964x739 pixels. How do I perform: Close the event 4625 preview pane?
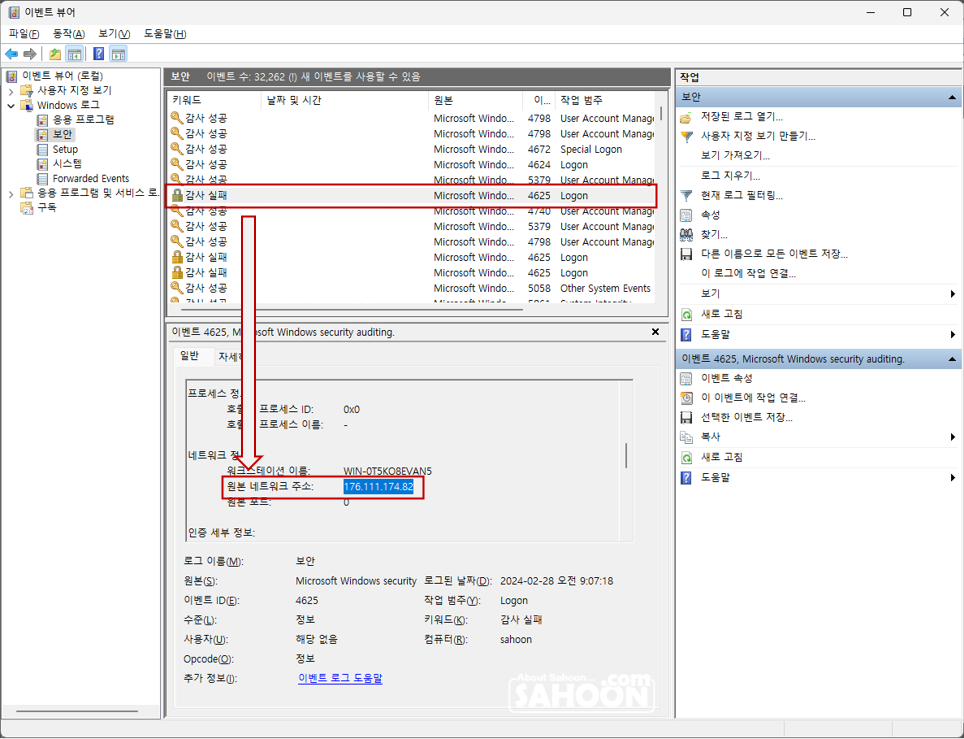tap(656, 332)
